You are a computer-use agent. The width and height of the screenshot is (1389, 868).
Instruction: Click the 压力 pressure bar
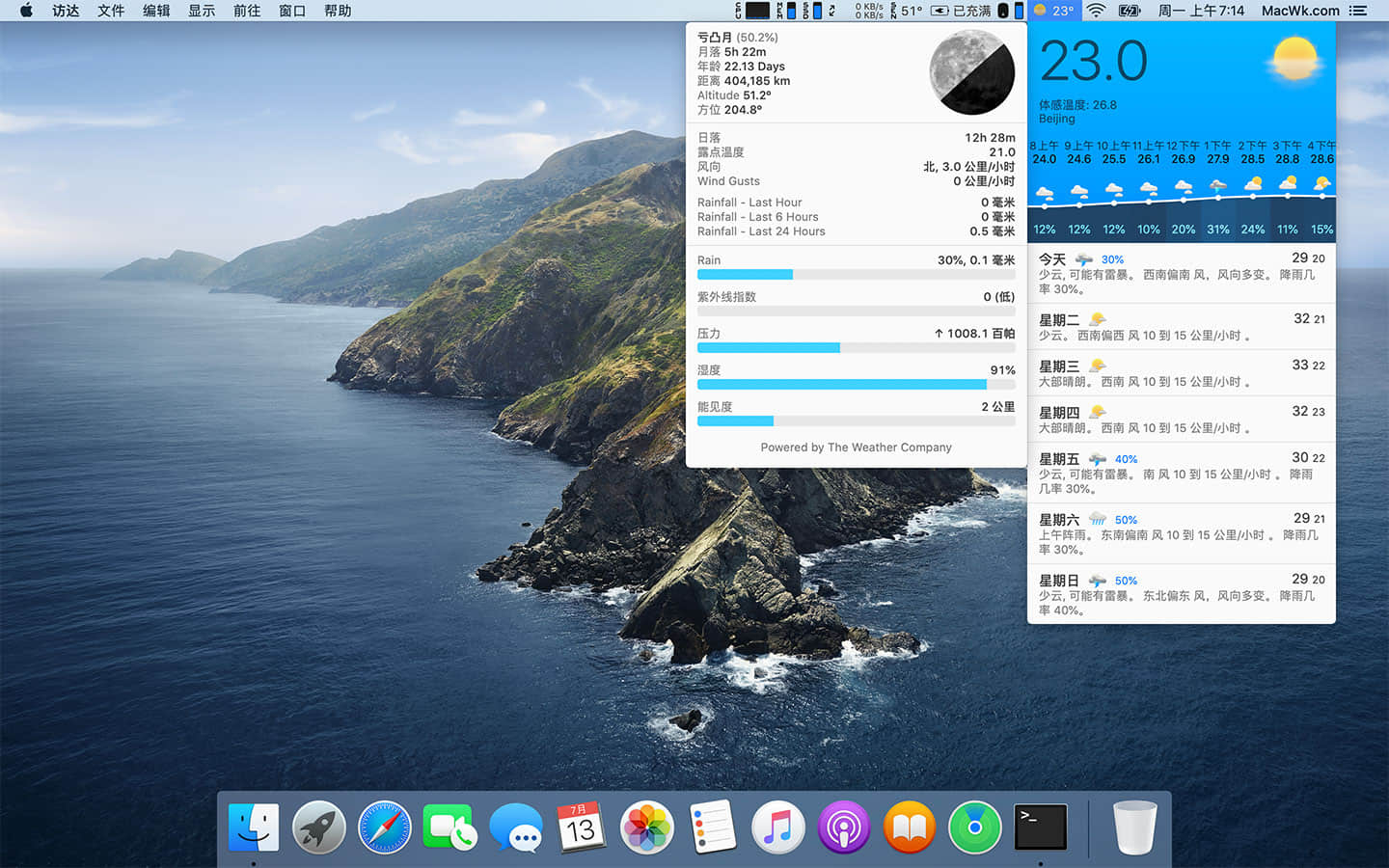pyautogui.click(x=856, y=347)
